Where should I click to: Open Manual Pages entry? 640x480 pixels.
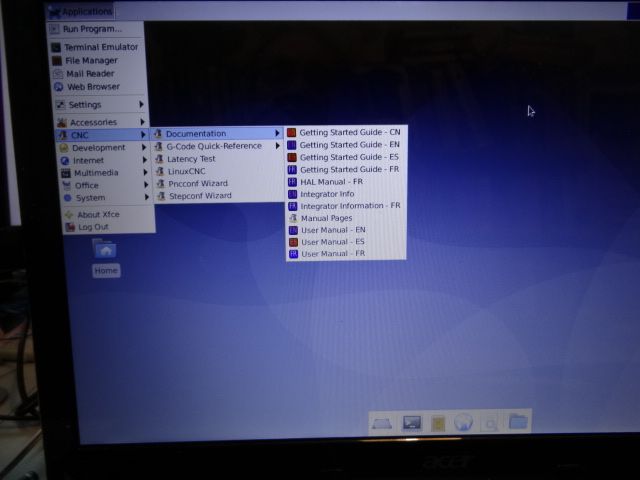[x=347, y=218]
